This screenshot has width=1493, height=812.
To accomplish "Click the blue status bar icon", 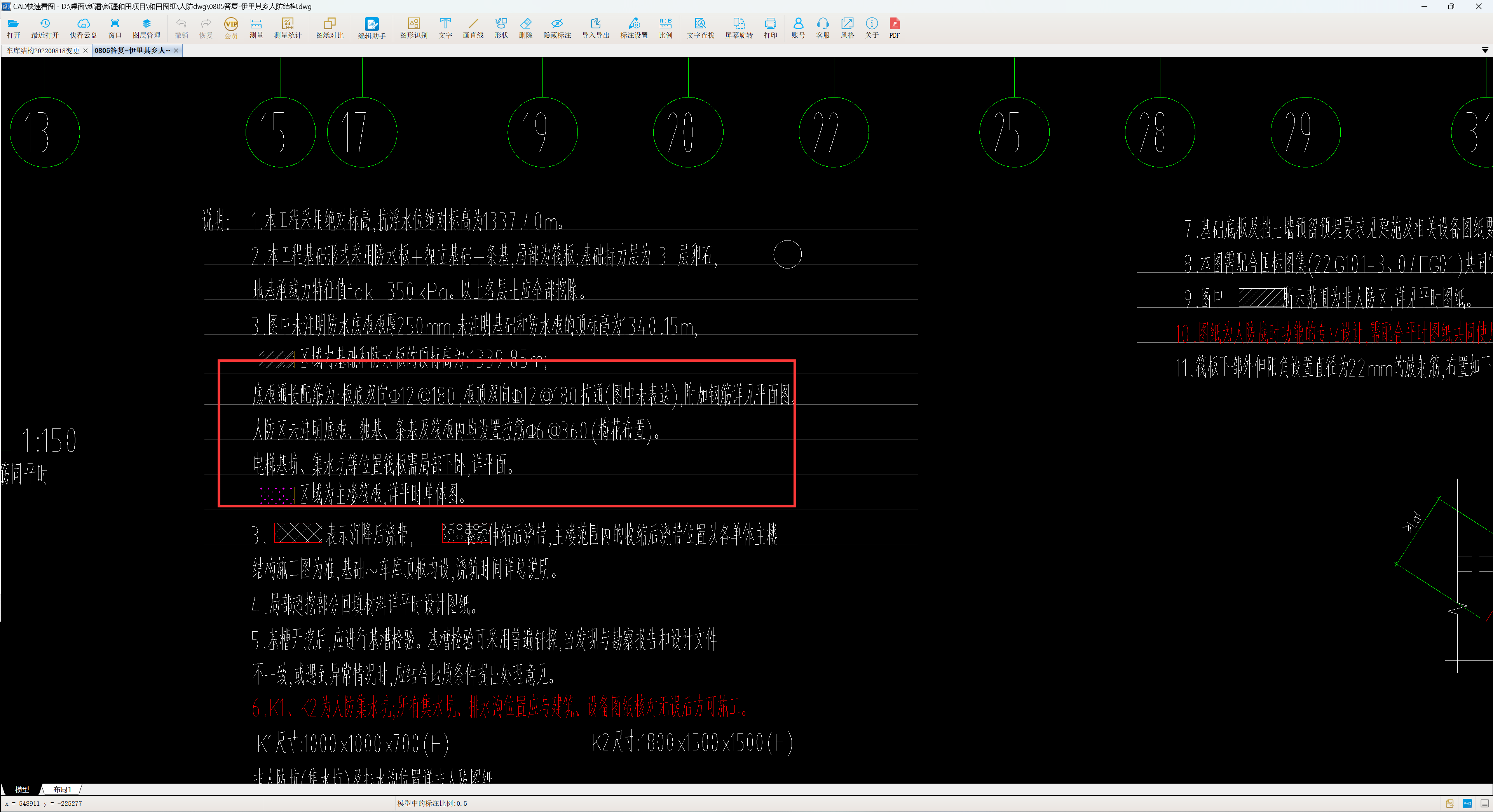I will pyautogui.click(x=1467, y=803).
